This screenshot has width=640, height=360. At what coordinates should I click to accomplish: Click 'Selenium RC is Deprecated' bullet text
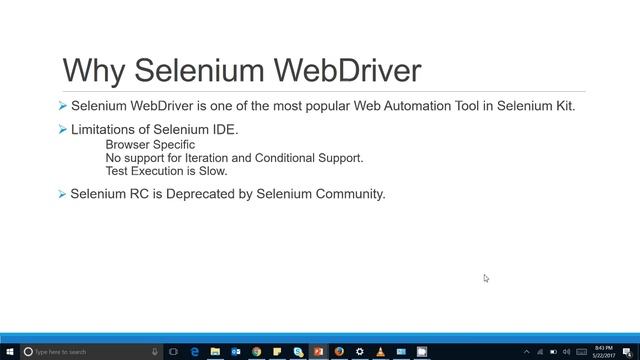click(x=228, y=194)
